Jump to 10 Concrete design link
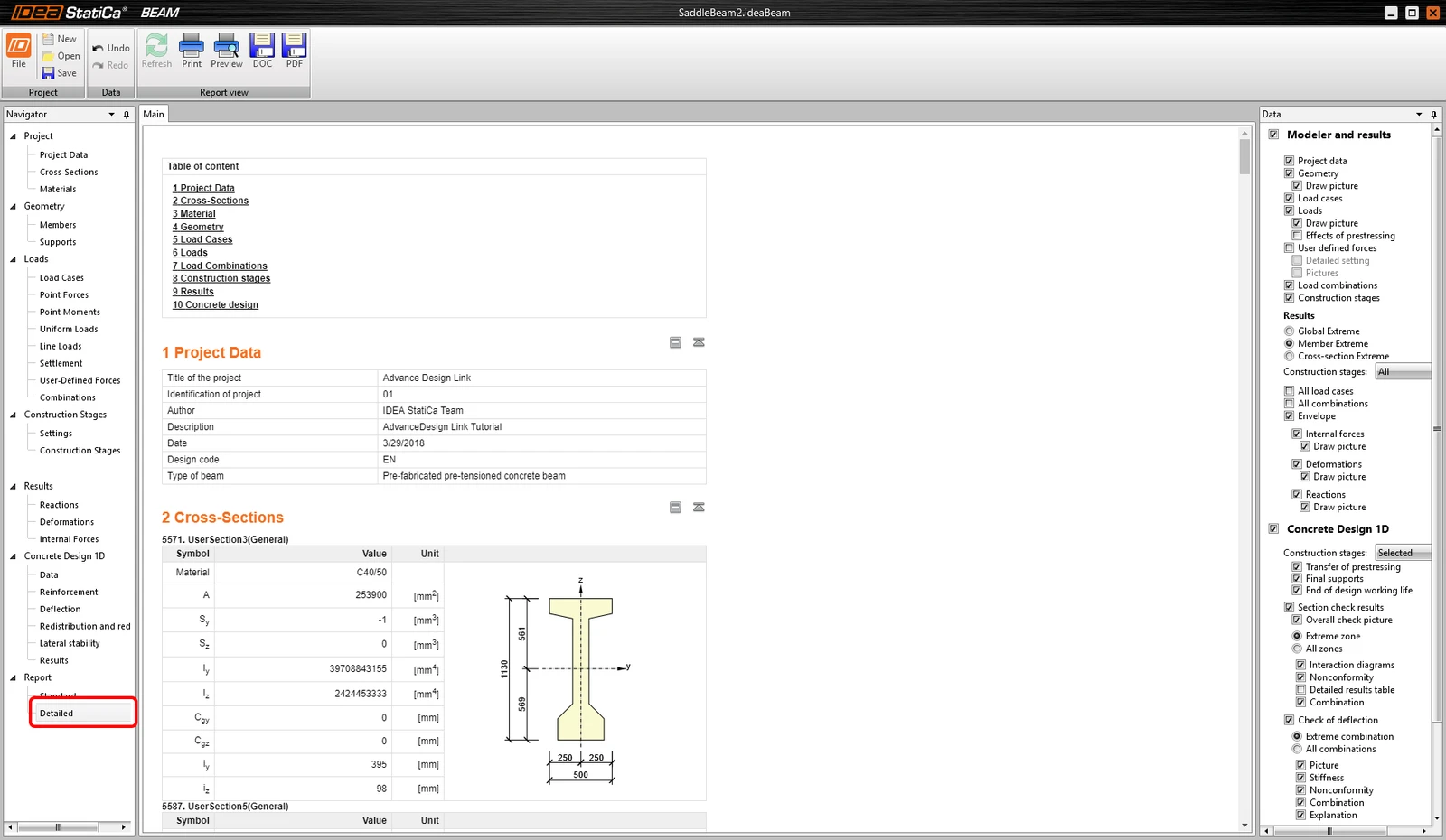This screenshot has height=840, width=1446. click(x=215, y=305)
